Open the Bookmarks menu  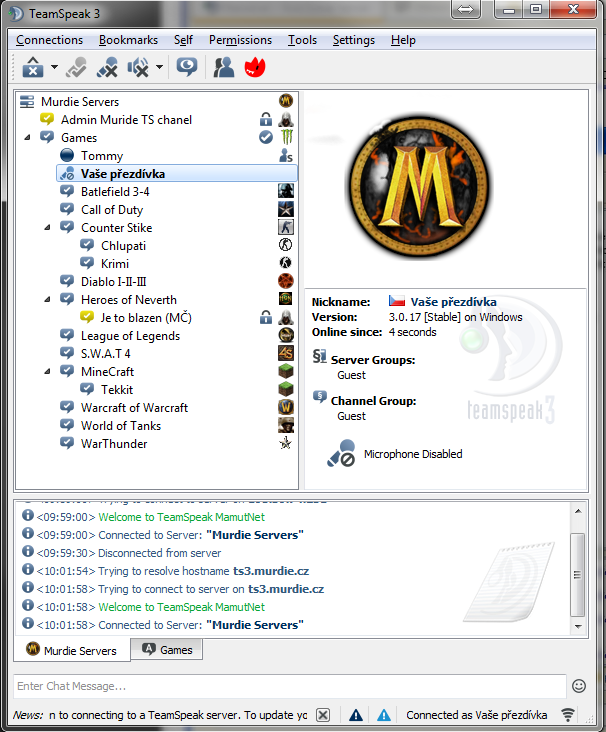coord(128,40)
